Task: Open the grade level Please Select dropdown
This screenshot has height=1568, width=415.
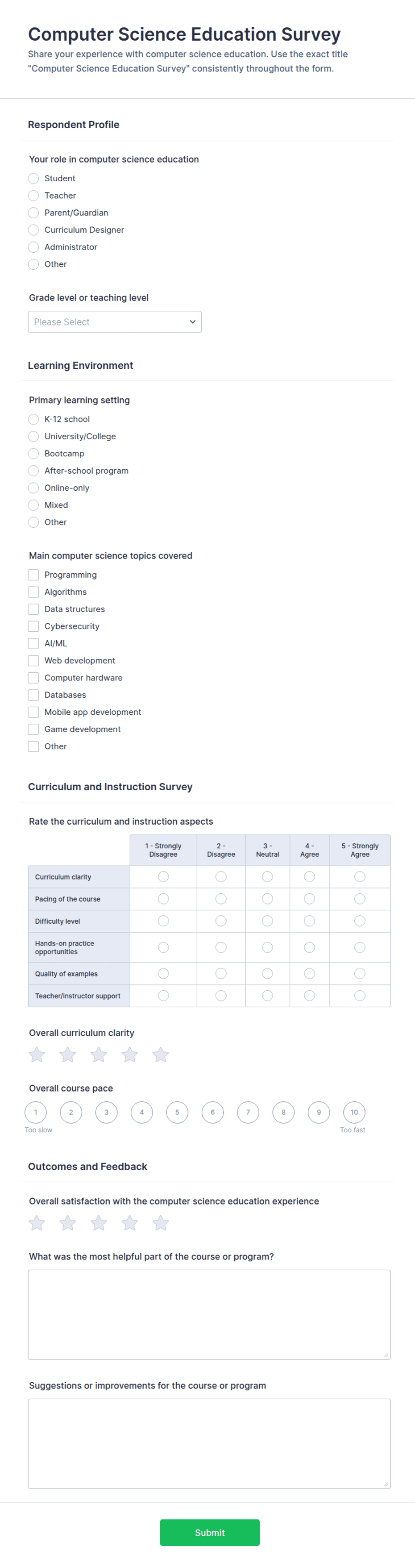Action: click(x=114, y=322)
